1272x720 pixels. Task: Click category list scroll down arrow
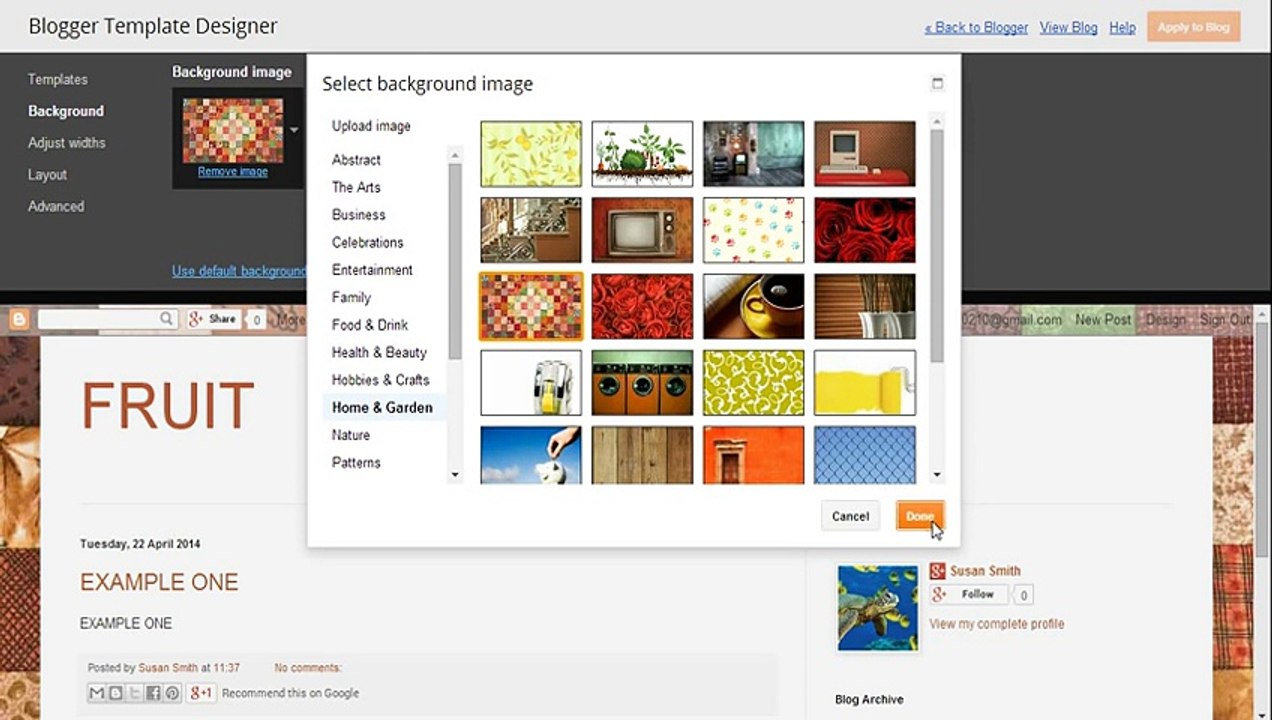pyautogui.click(x=455, y=475)
